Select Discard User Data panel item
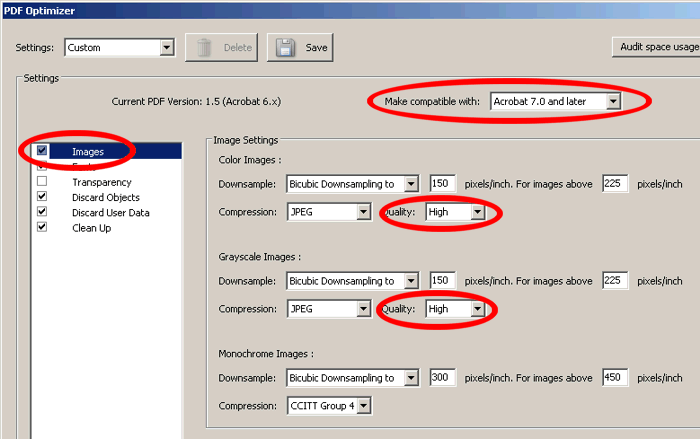The image size is (700, 439). tap(110, 212)
